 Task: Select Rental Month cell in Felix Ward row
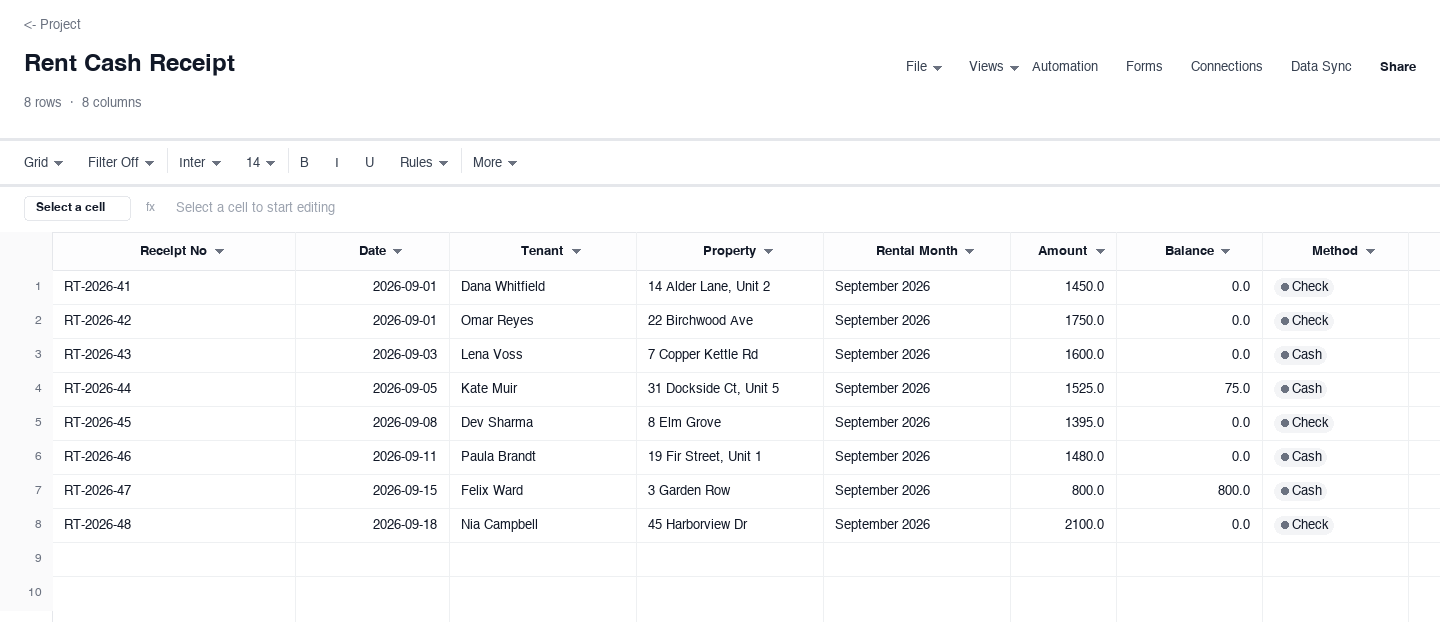point(917,491)
